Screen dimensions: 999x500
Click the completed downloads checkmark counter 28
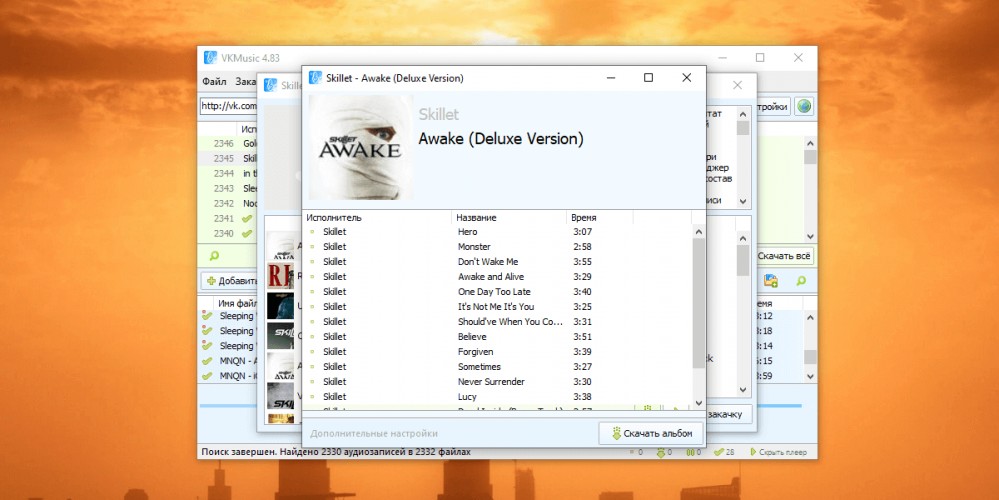tap(724, 452)
